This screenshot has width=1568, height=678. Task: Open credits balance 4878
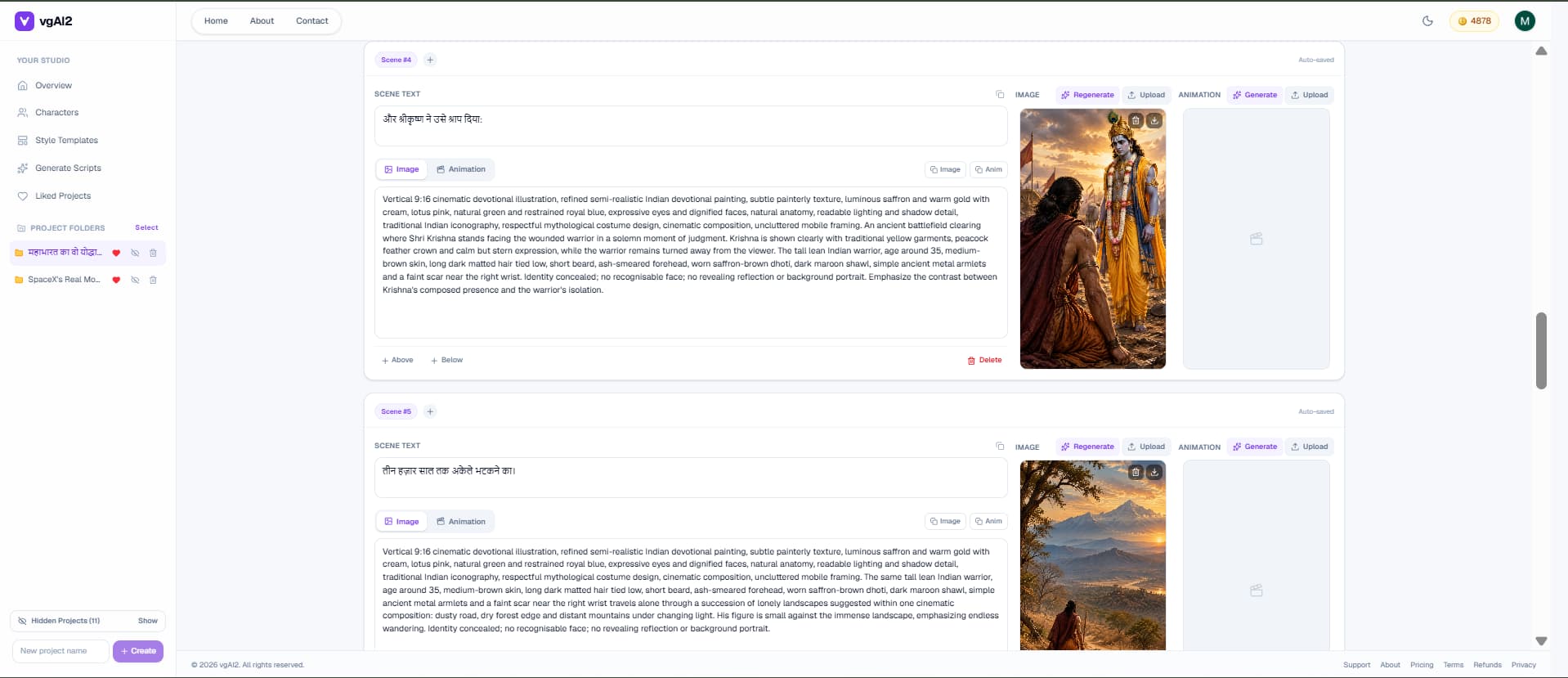(1475, 21)
